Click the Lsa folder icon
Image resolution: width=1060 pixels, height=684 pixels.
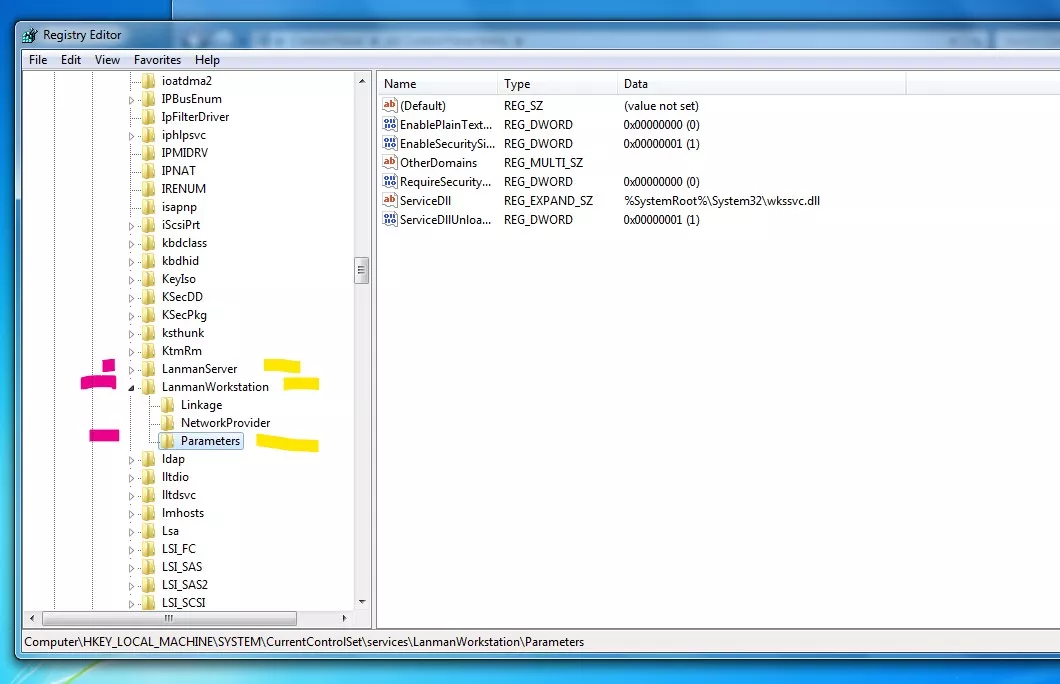pos(148,531)
